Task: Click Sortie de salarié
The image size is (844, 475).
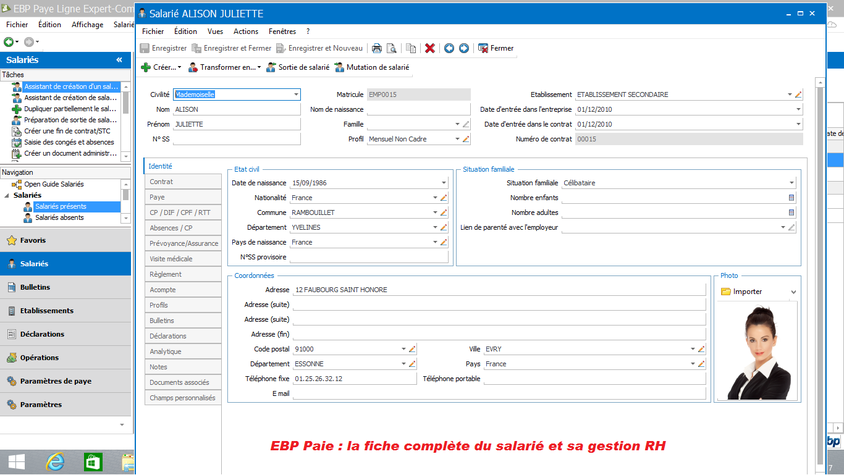Action: (298, 67)
